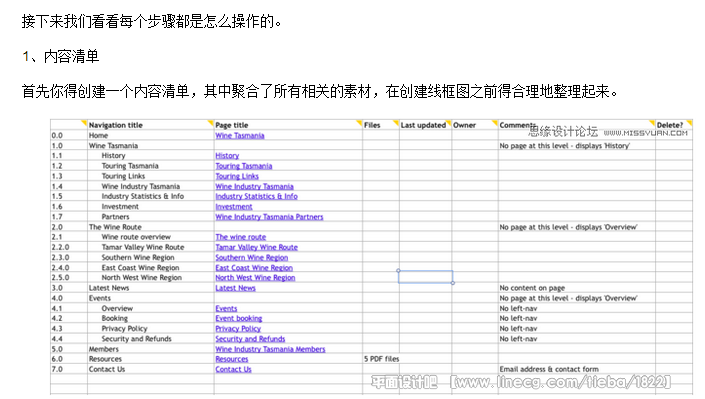The image size is (705, 399).
Task: Open the Wine Tasmania page link
Action: click(240, 135)
